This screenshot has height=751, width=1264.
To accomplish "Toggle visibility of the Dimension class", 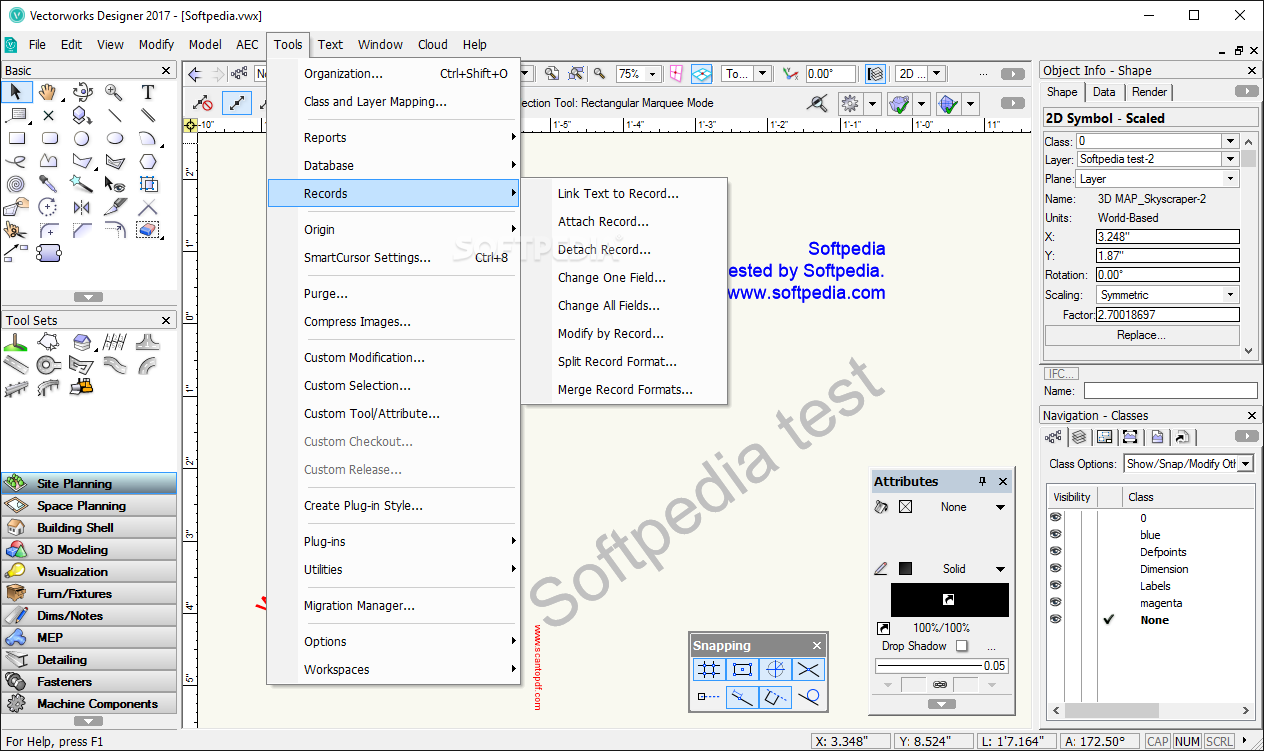I will (x=1055, y=569).
